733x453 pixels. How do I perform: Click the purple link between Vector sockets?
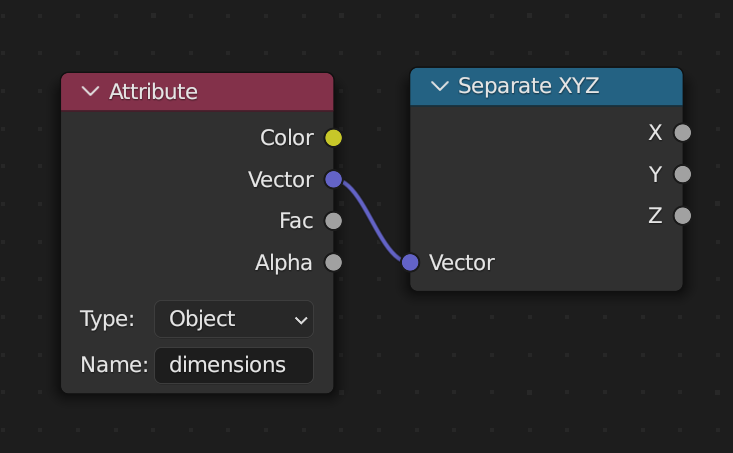(x=372, y=222)
